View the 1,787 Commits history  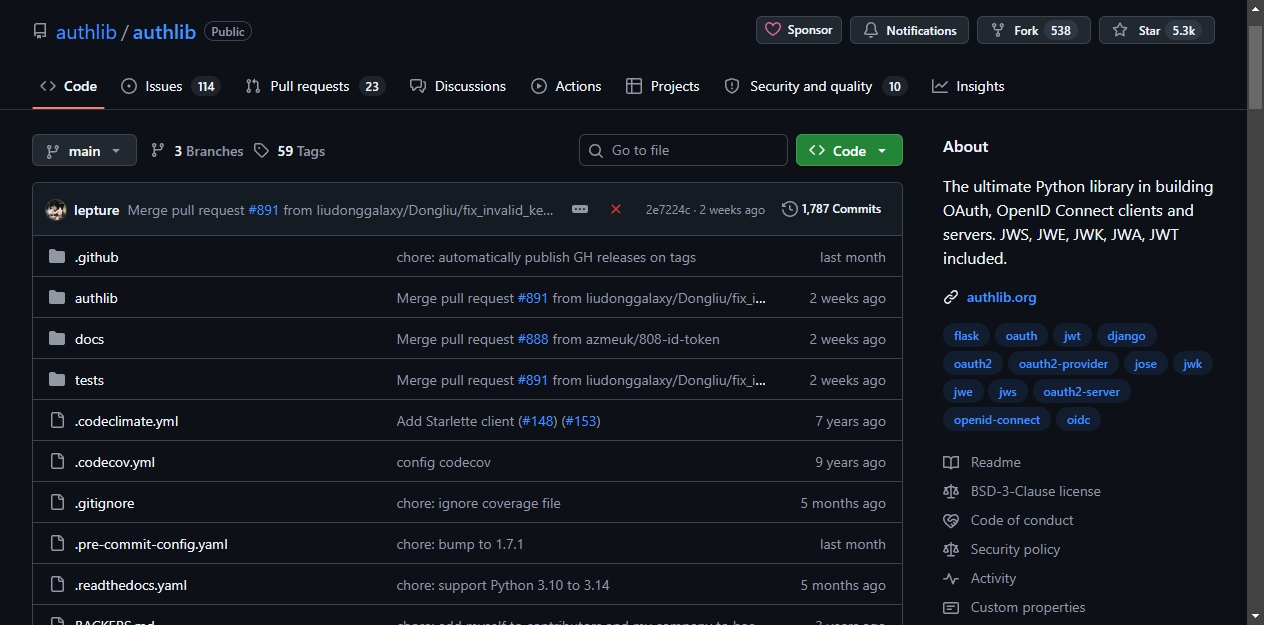click(832, 209)
